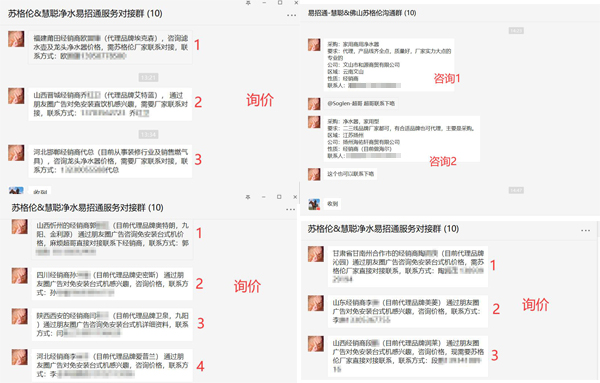This screenshot has height=383, width=600.
Task: Pin the chat window containing the 山西忻州 message
Action: coord(248,197)
